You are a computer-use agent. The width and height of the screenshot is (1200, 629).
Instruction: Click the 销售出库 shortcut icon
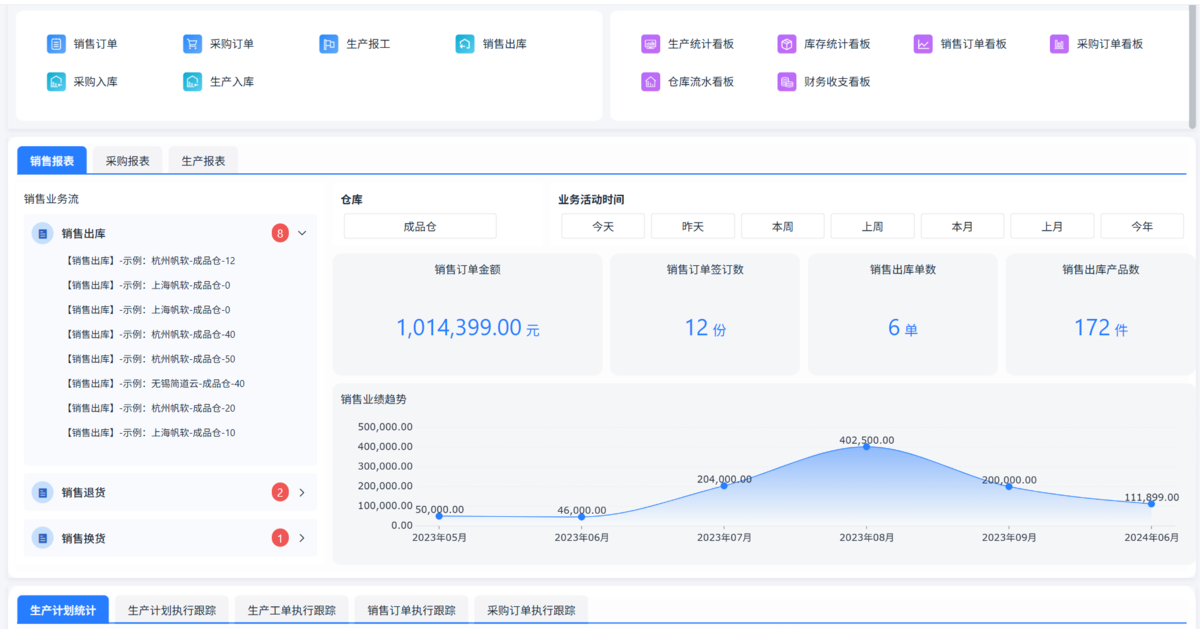[x=465, y=44]
